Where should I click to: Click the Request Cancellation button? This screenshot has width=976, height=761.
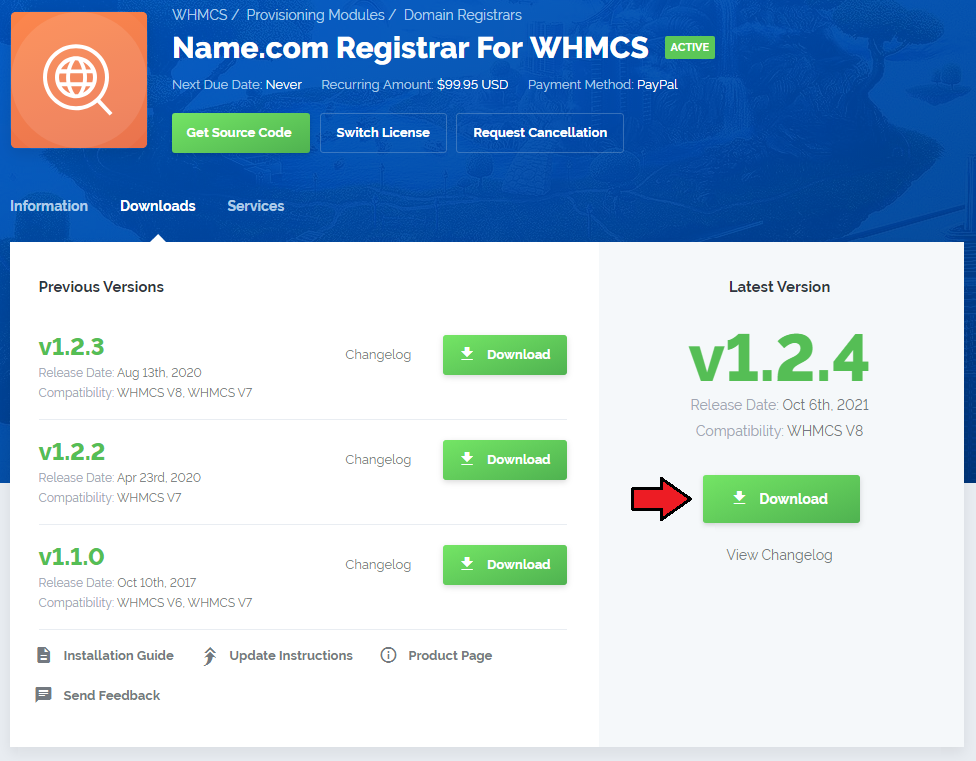click(540, 133)
